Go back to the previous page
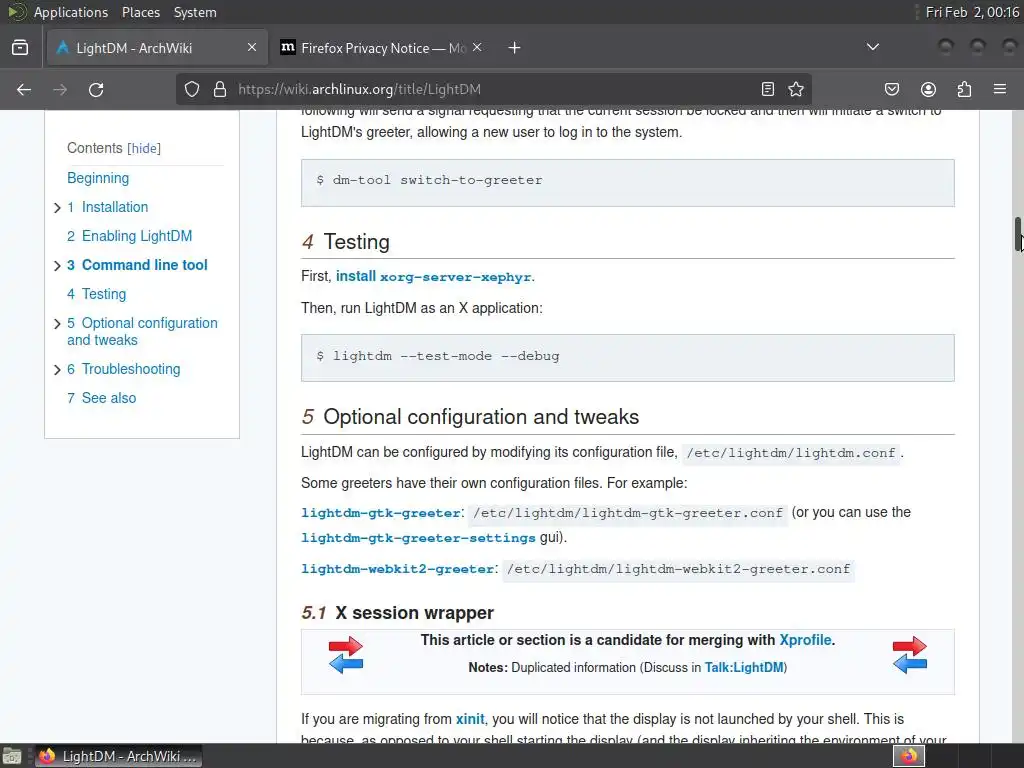1024x768 pixels. coord(24,89)
